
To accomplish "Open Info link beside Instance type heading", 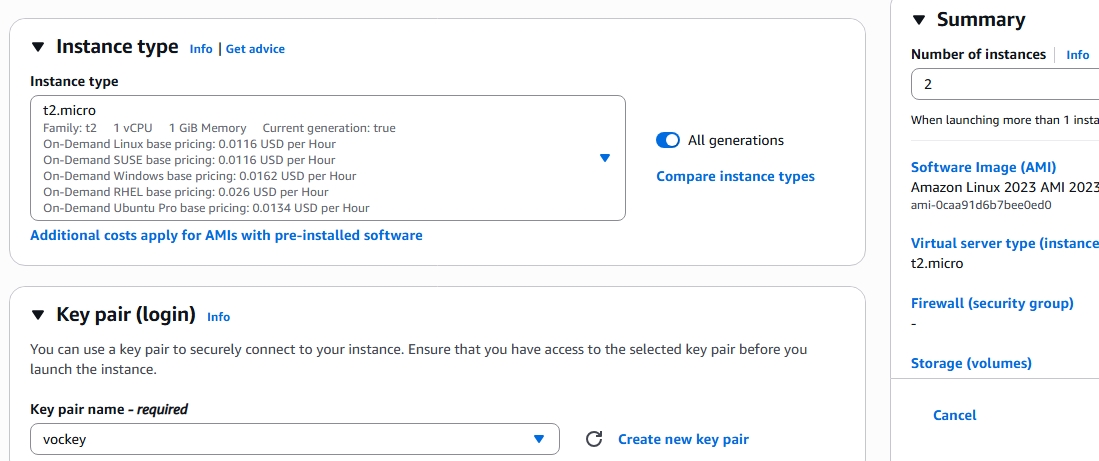I will coord(201,49).
